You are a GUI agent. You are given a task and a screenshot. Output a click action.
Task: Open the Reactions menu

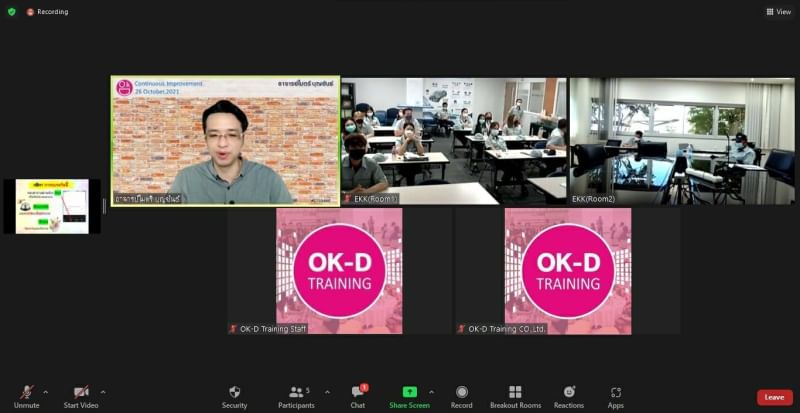pyautogui.click(x=569, y=397)
